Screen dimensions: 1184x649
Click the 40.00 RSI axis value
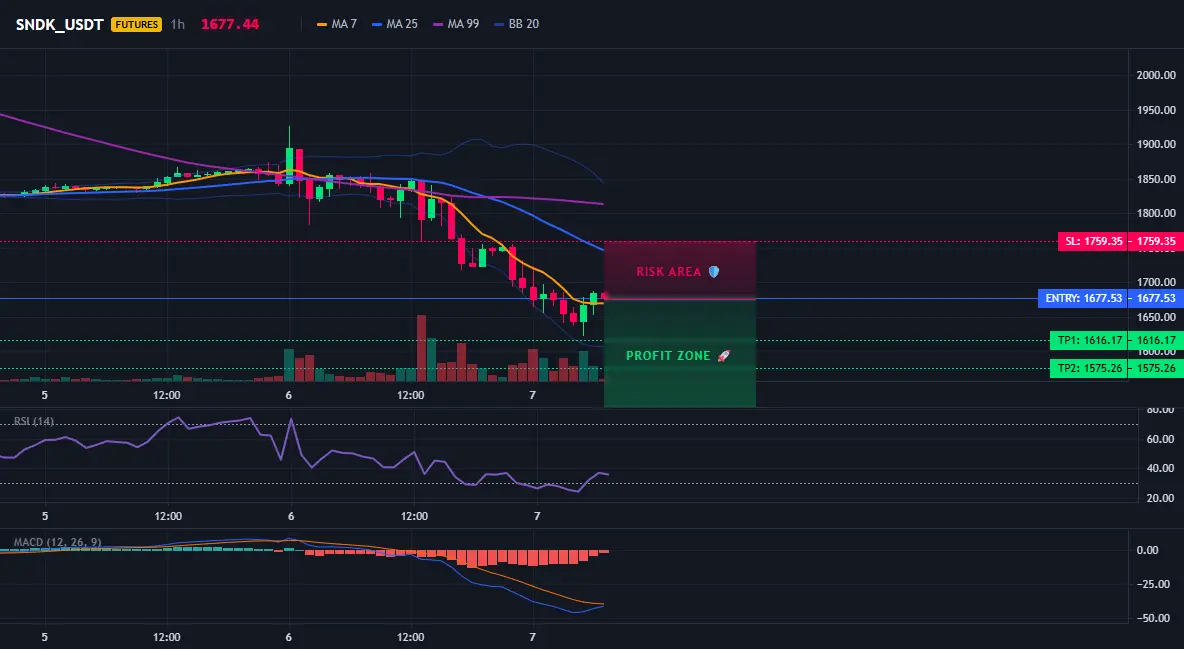1160,468
